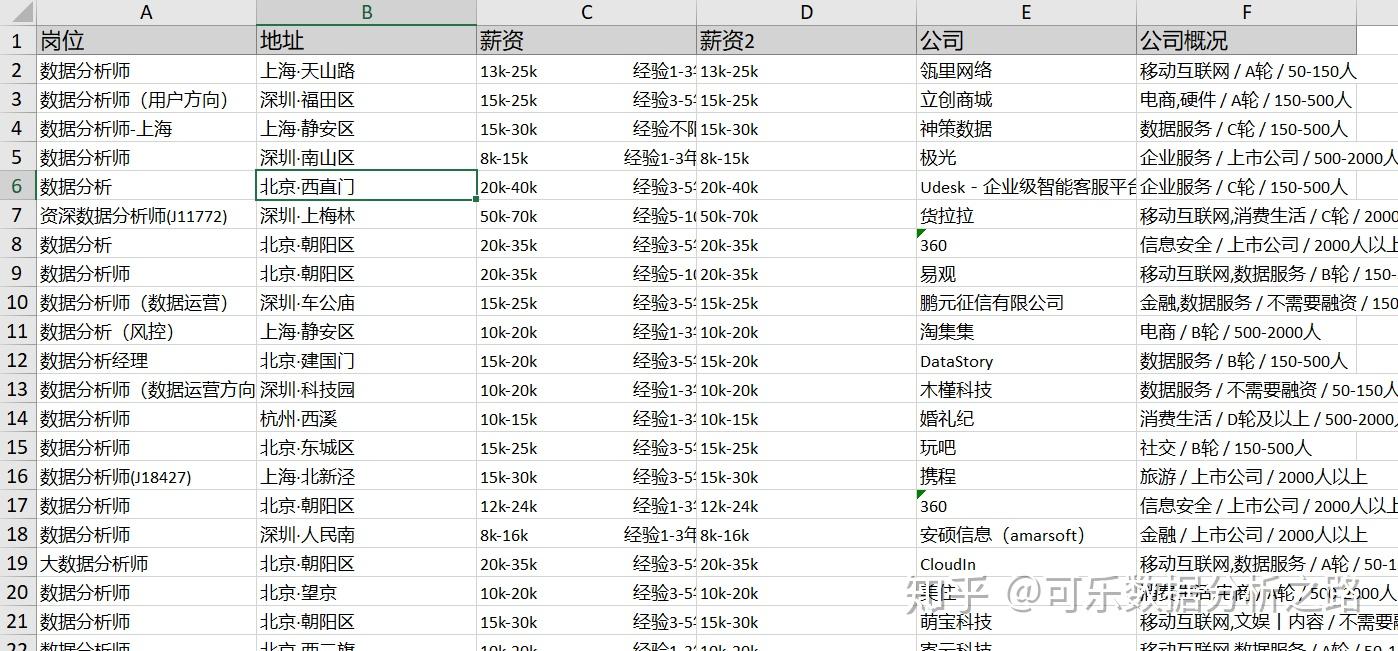Select cell 深圳·人民南

pos(366,534)
